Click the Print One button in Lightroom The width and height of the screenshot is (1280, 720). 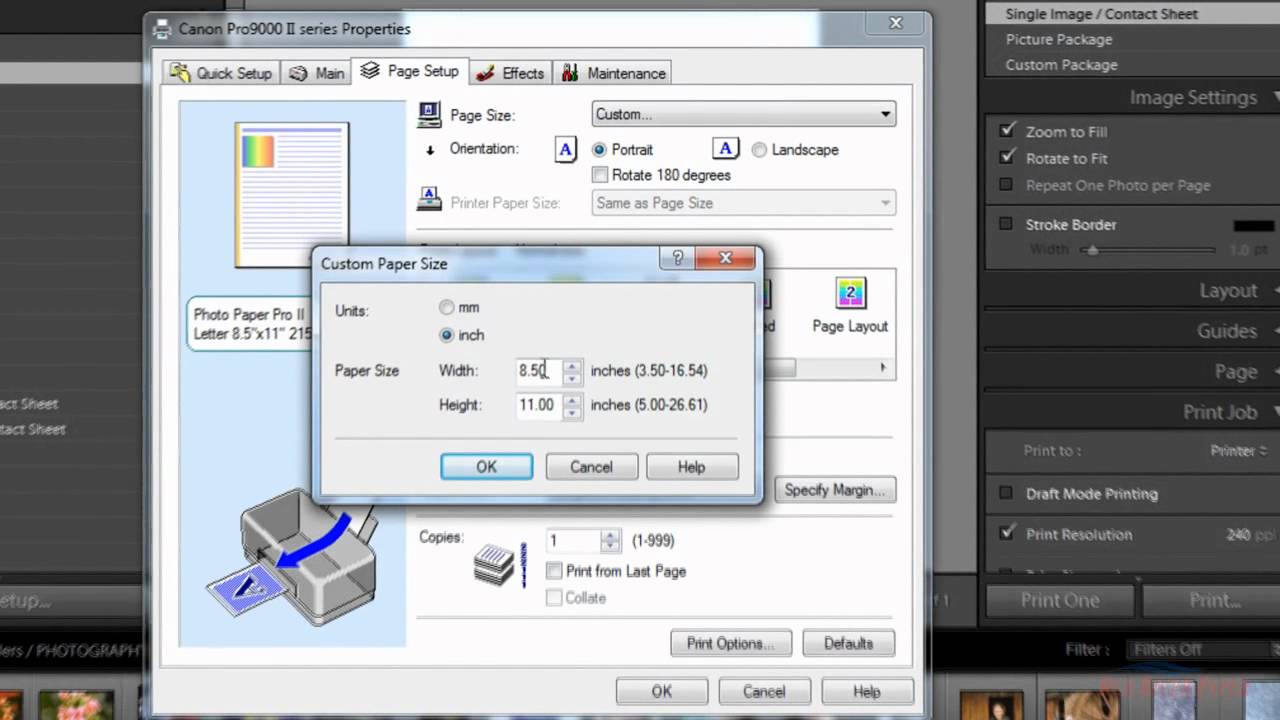coord(1061,600)
